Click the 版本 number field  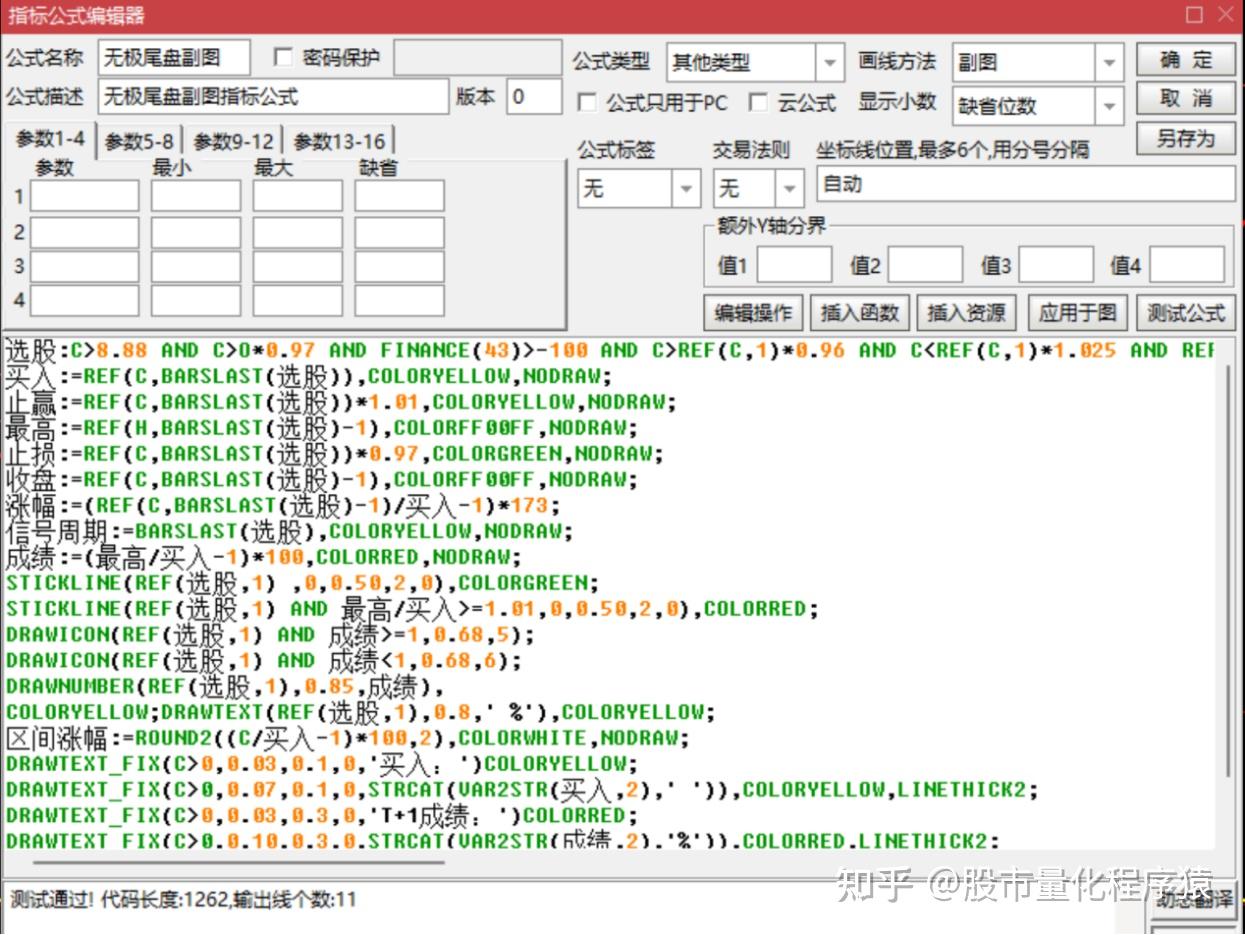click(x=534, y=97)
